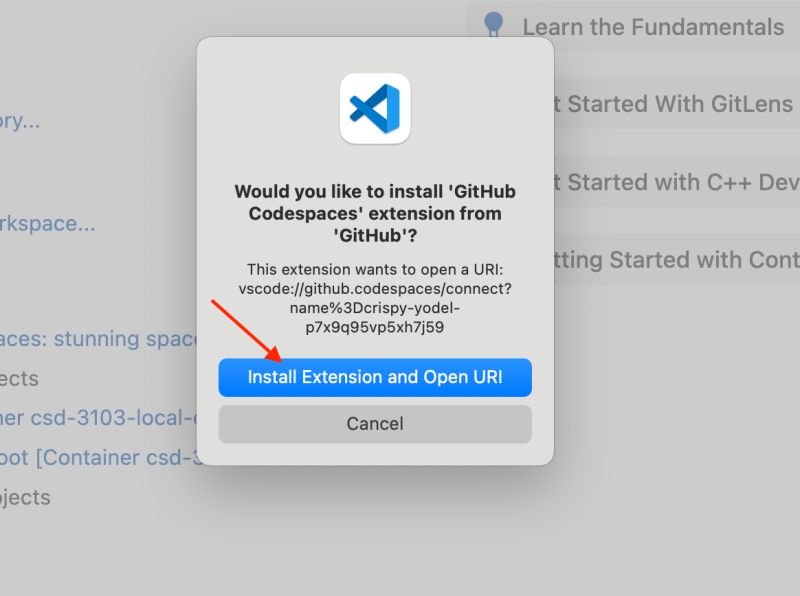Click the 'name%3Dcrispy-yodel-' URI line
Screen dimensions: 800x596
[x=375, y=308]
